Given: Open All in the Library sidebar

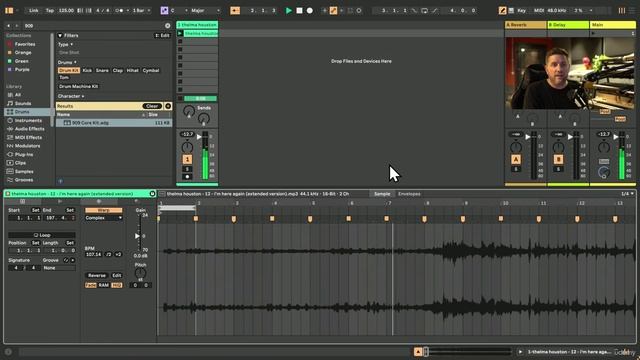Looking at the screenshot, I should click(x=18, y=95).
